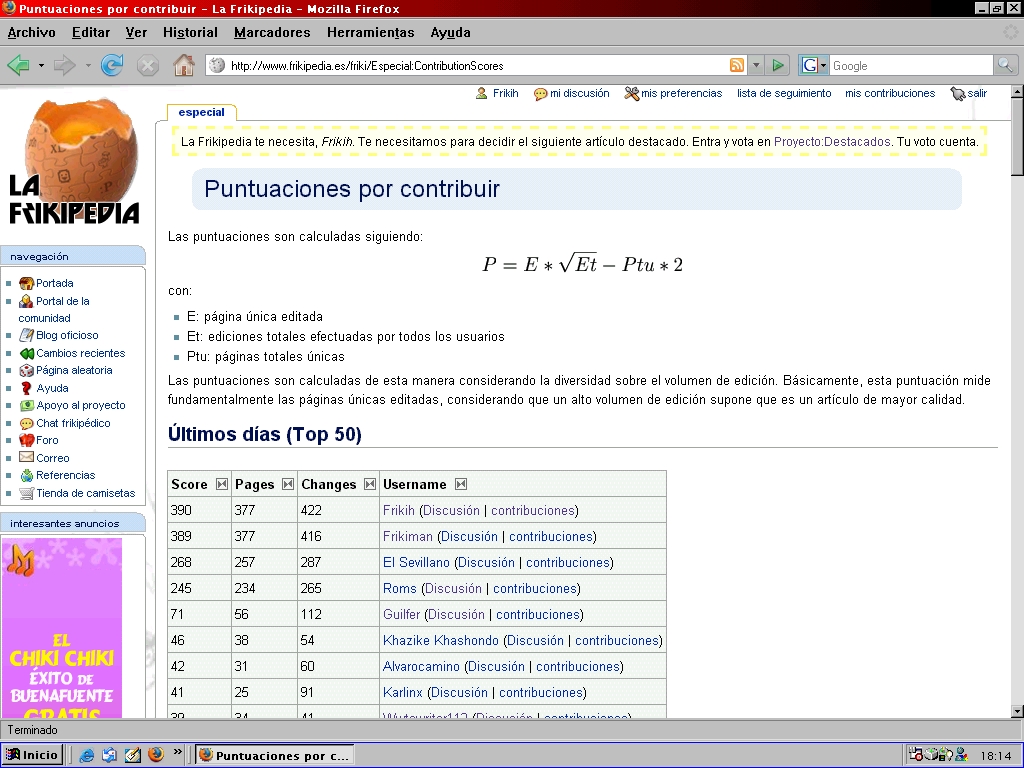This screenshot has width=1024, height=768.
Task: Open the Cambios recientes sidebar link
Action: (x=80, y=353)
